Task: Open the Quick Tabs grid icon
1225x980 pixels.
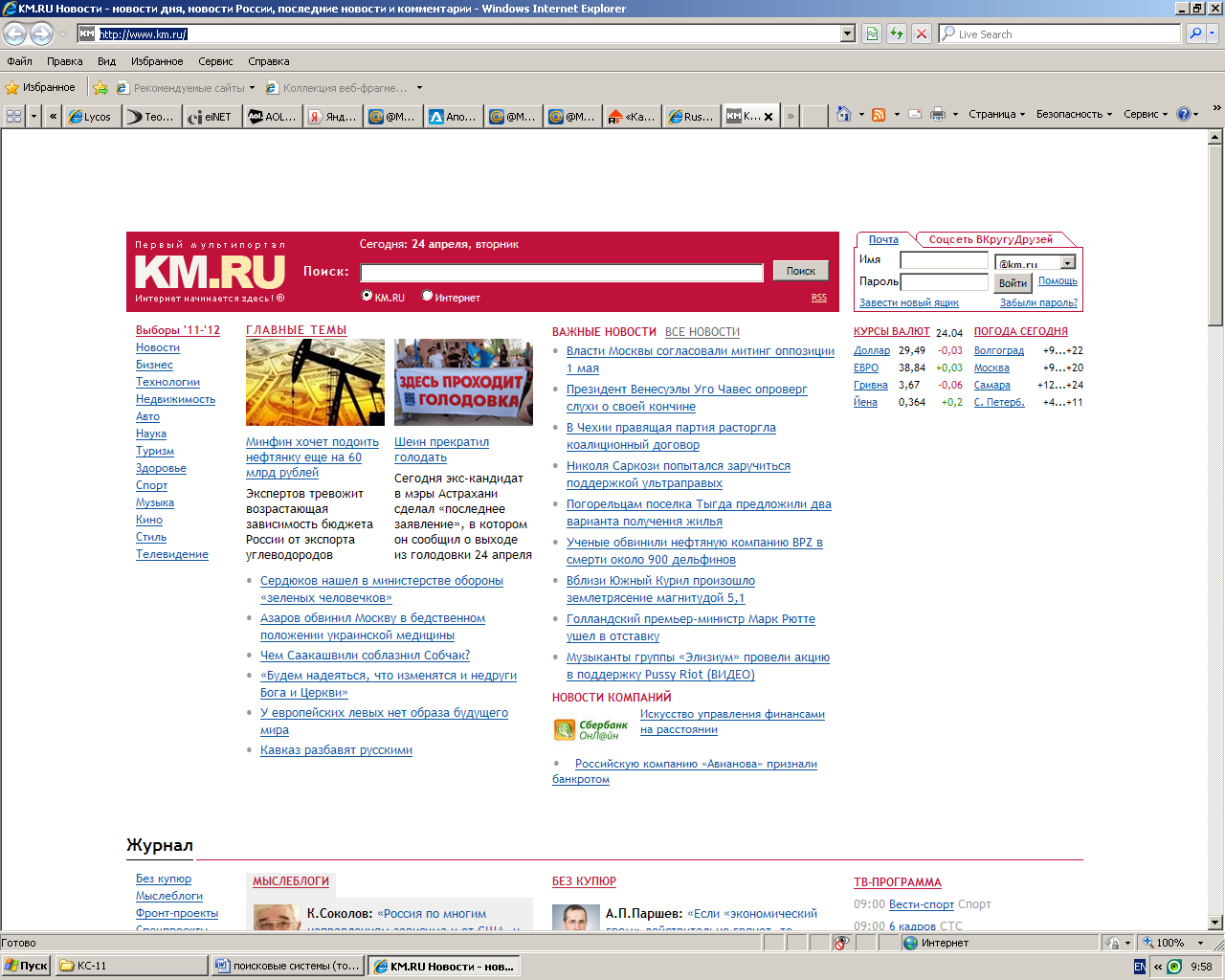Action: click(x=13, y=116)
